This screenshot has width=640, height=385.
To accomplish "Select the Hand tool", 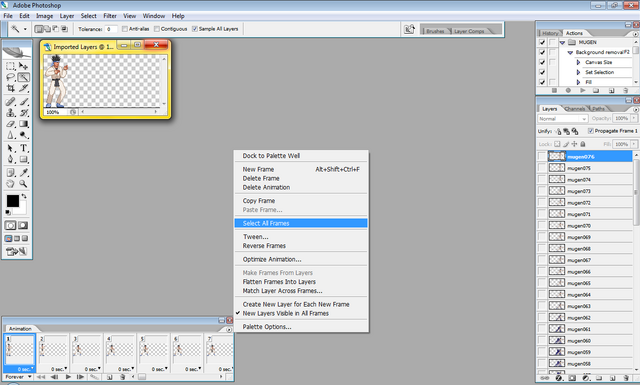I will pyautogui.click(x=11, y=184).
